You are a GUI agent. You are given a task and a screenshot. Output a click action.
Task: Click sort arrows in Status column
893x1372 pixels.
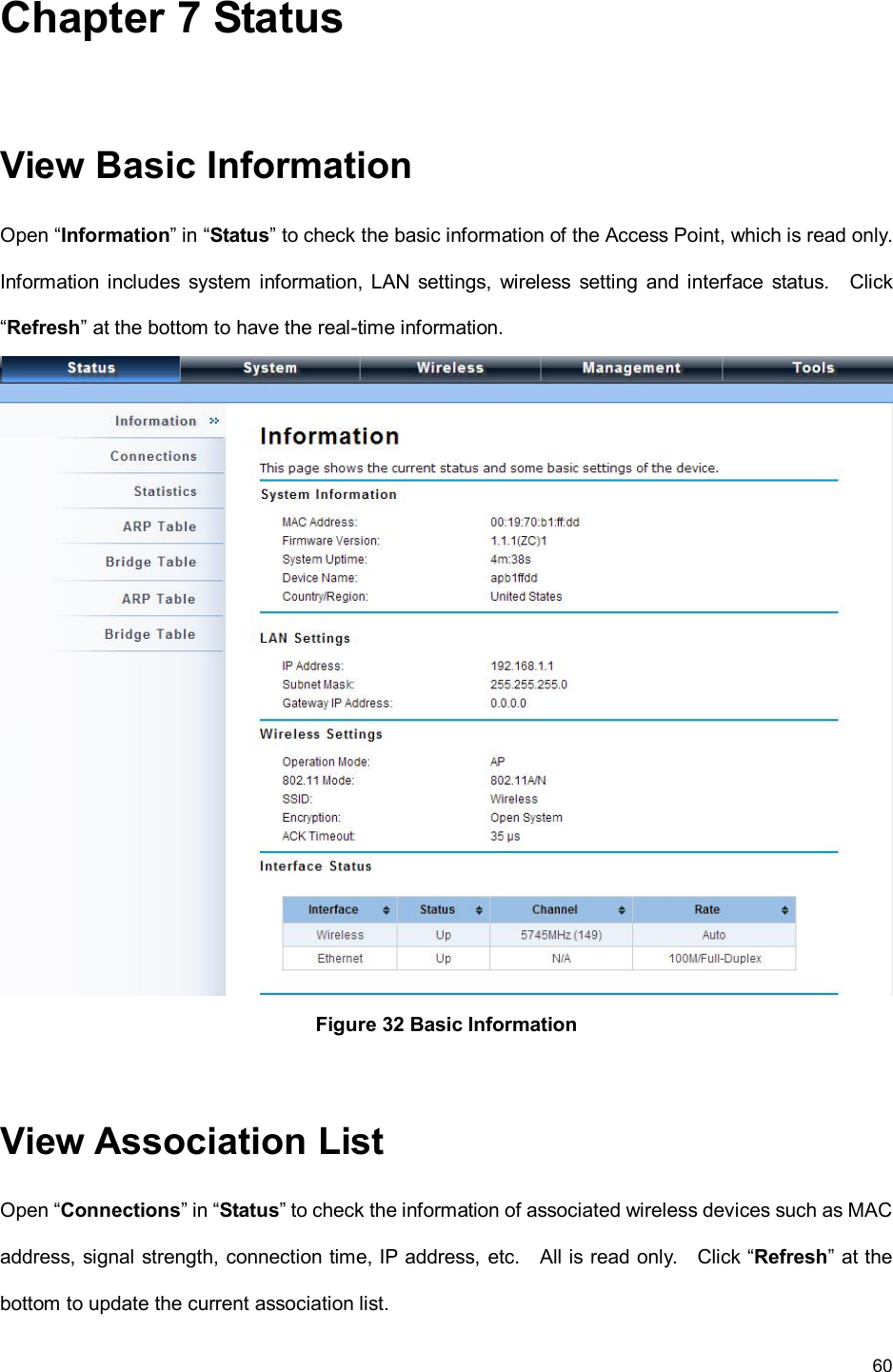(x=479, y=911)
